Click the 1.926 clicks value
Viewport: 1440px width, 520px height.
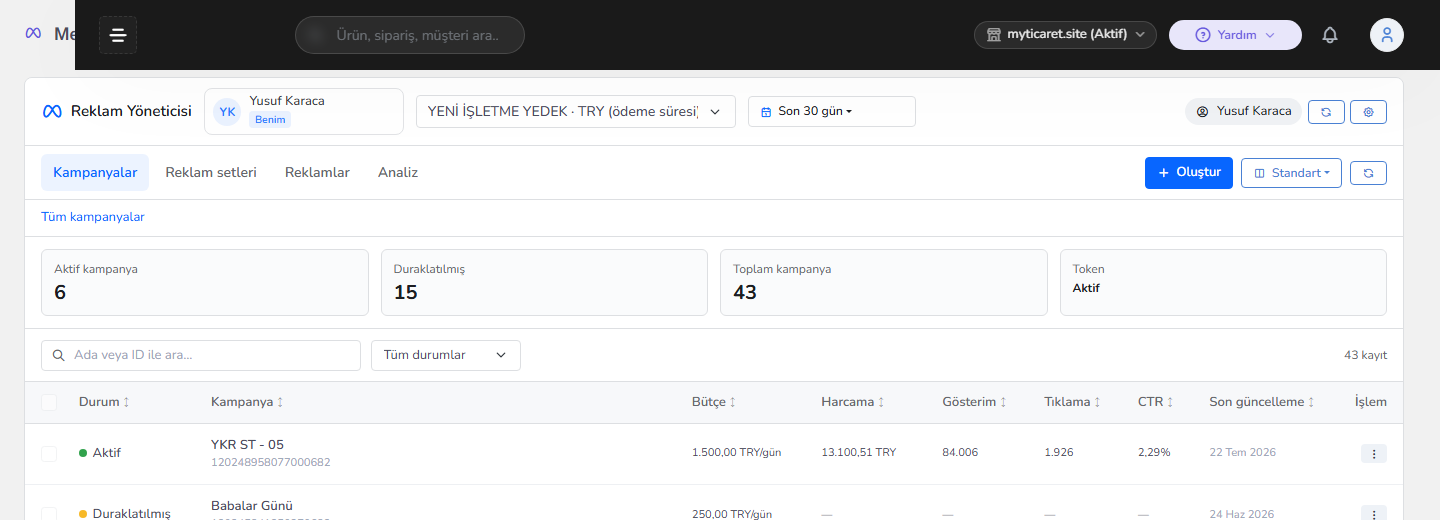click(1059, 453)
